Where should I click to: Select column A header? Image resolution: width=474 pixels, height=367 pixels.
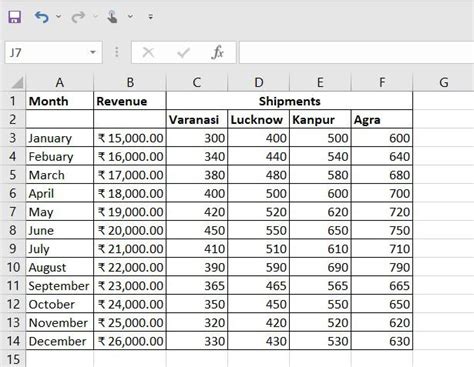coord(60,82)
